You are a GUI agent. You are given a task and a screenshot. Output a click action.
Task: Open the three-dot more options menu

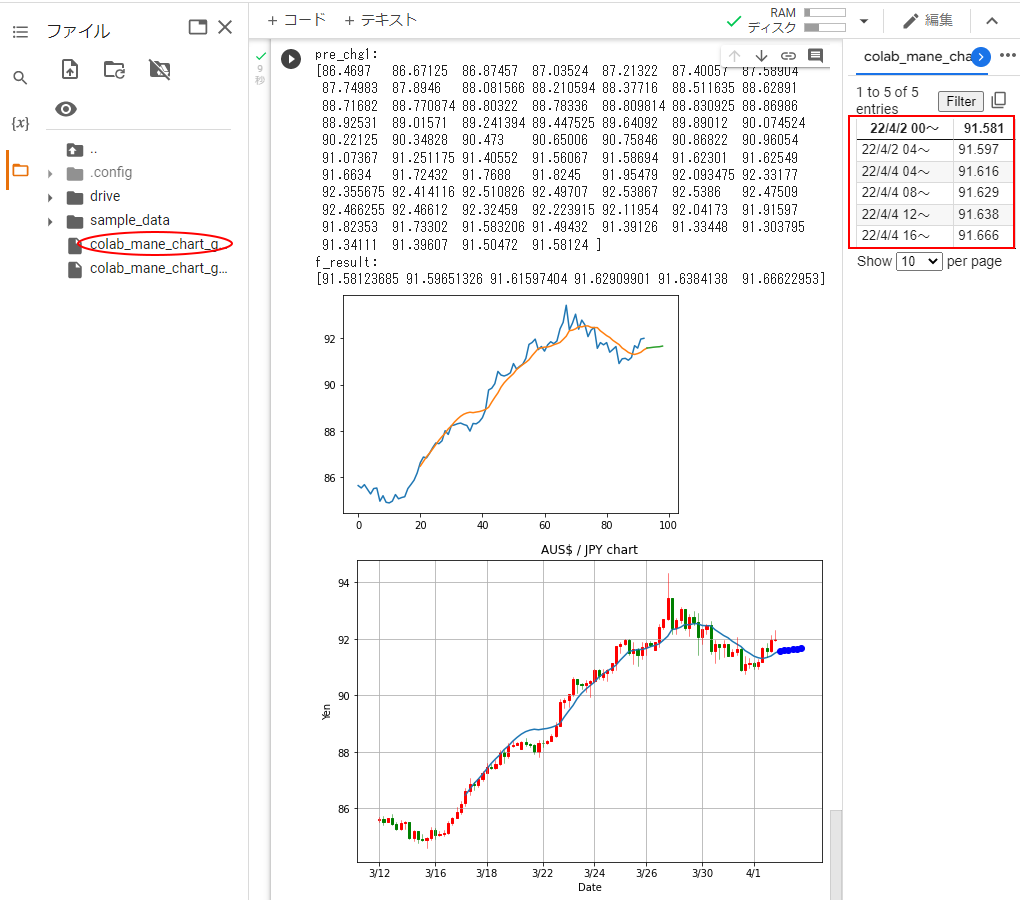(x=1007, y=55)
